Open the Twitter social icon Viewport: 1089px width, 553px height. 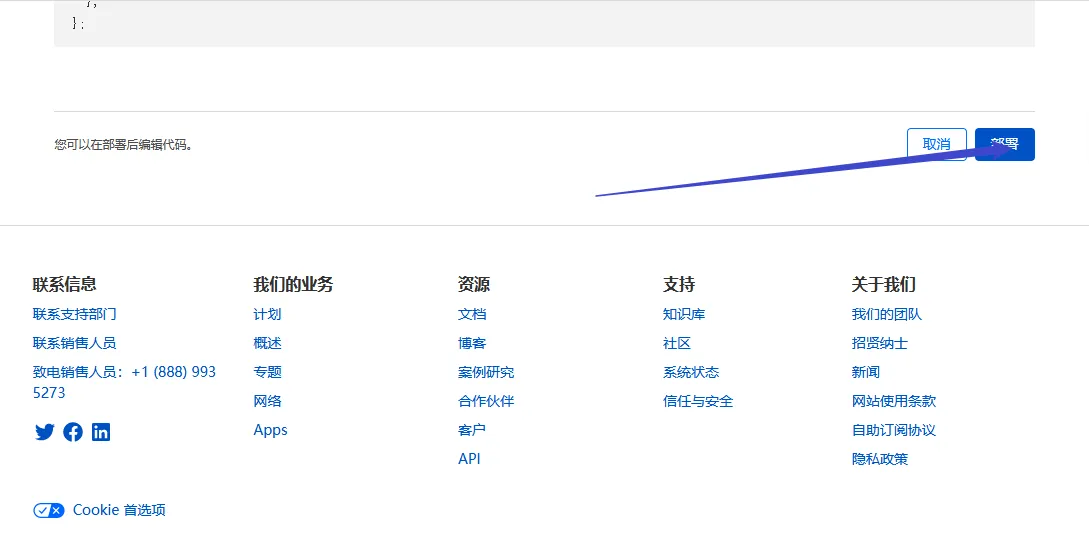(x=44, y=432)
